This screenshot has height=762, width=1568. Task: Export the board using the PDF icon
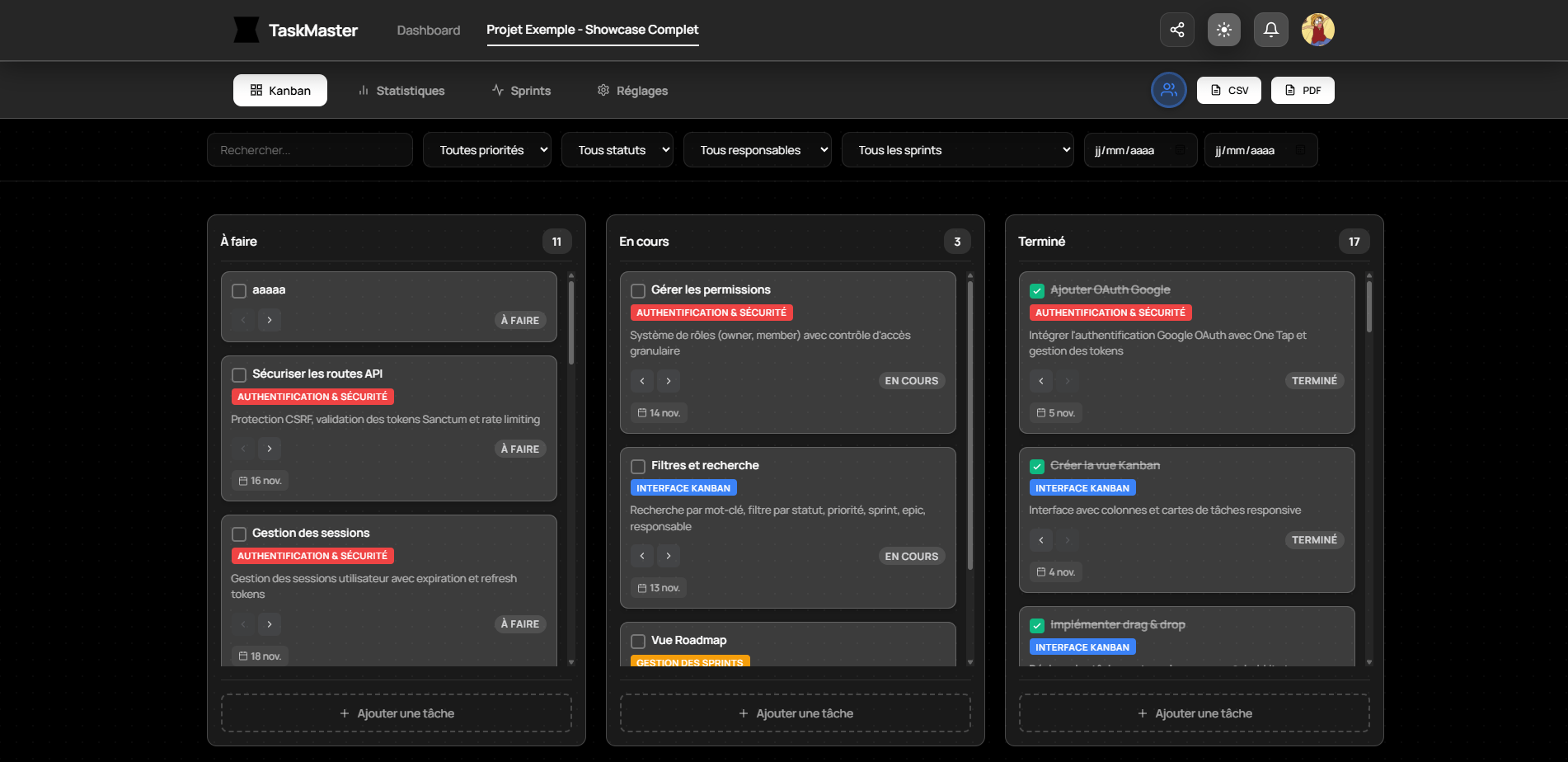coord(1303,90)
